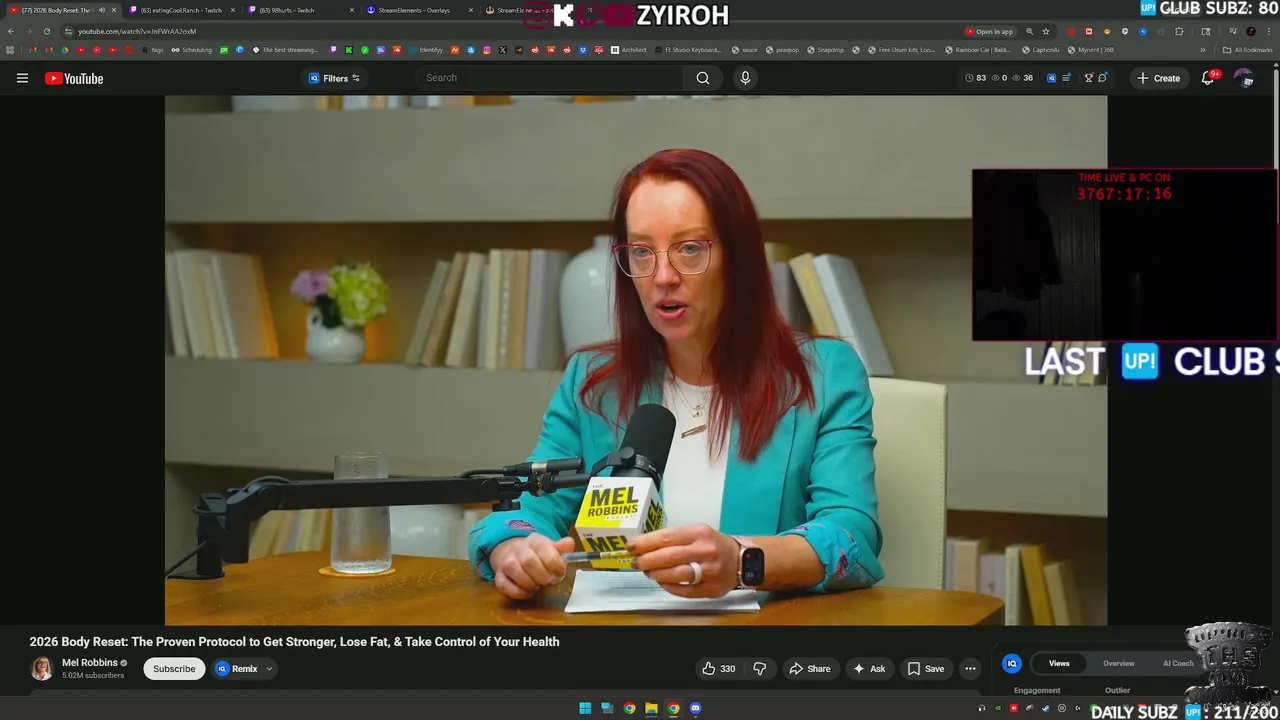Viewport: 1280px width, 720px height.
Task: Focus the YouTube search box
Action: (550, 78)
